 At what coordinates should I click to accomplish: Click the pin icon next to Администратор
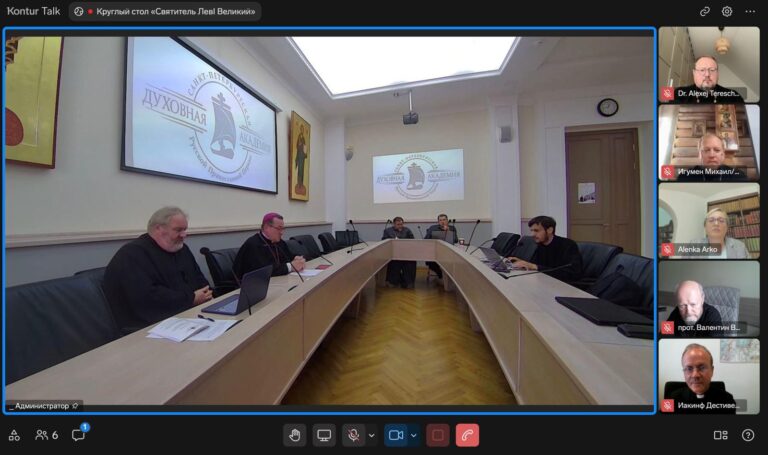75,406
